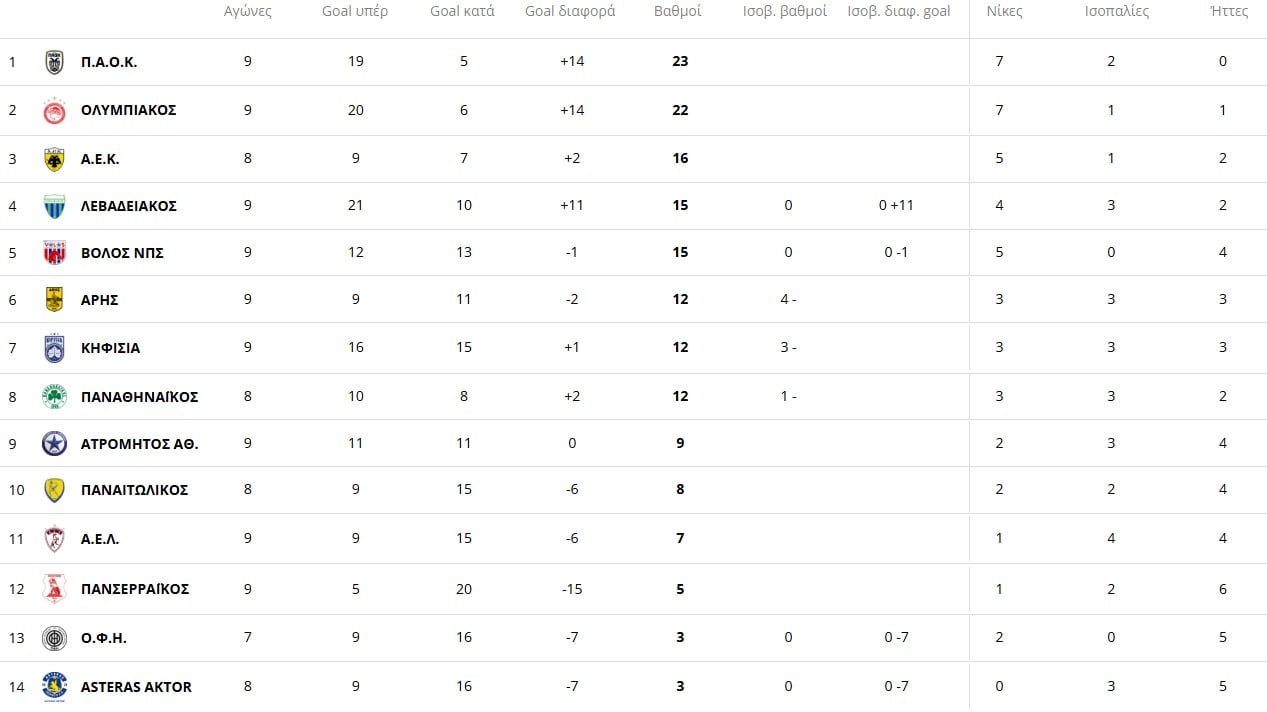Click the Λεβαδειακός team badge

[x=54, y=206]
